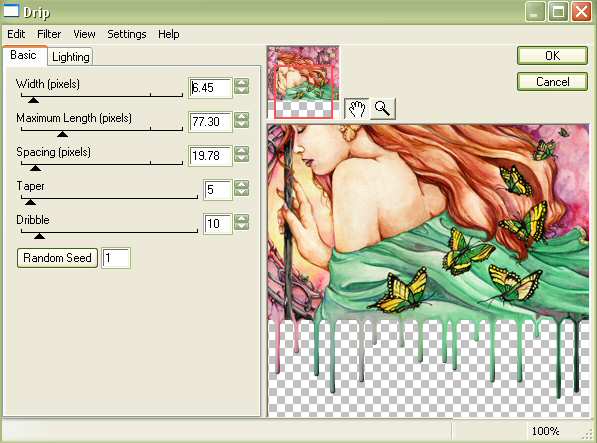
Task: Click the Drip window title icon
Action: pos(11,10)
